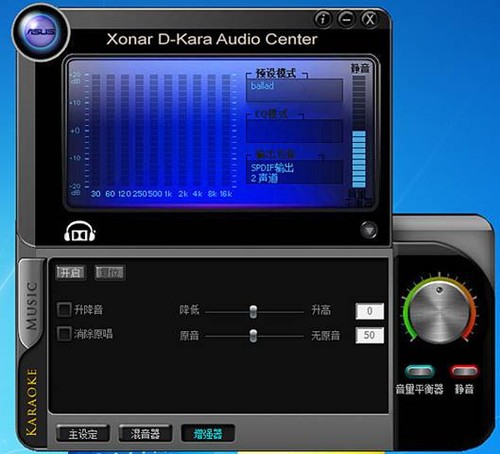This screenshot has height=454, width=500.
Task: Switch to the KARAOKE side tab
Action: point(32,401)
